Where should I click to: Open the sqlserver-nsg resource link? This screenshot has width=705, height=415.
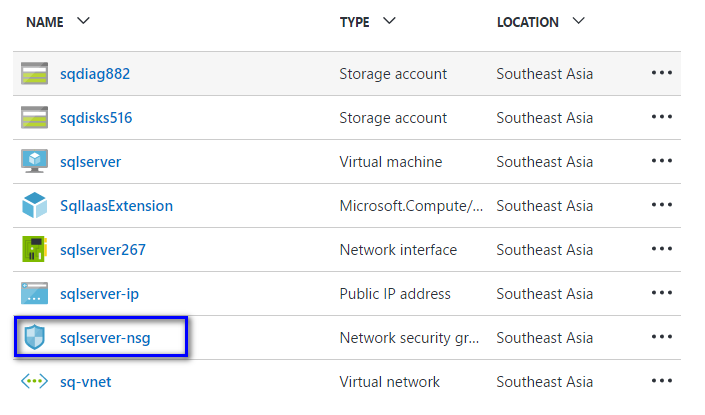[x=105, y=338]
